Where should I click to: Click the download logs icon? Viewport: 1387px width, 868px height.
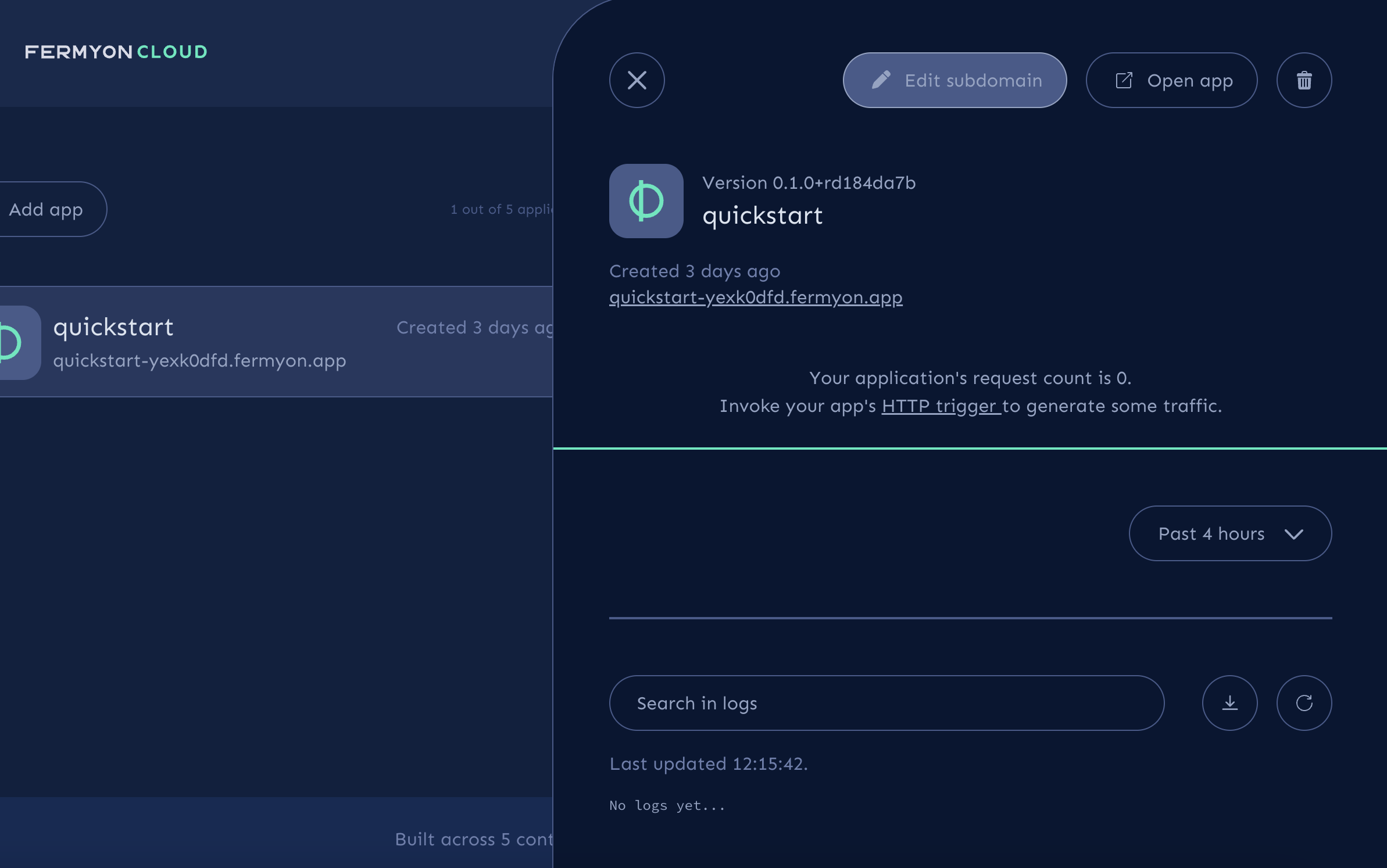(x=1229, y=702)
